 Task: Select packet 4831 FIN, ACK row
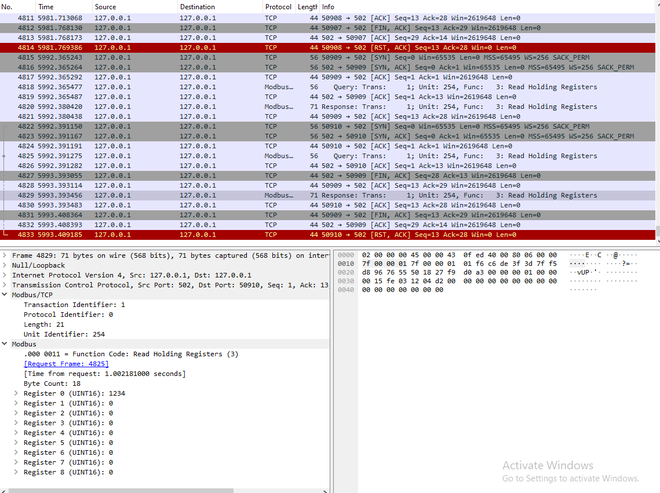pos(327,215)
